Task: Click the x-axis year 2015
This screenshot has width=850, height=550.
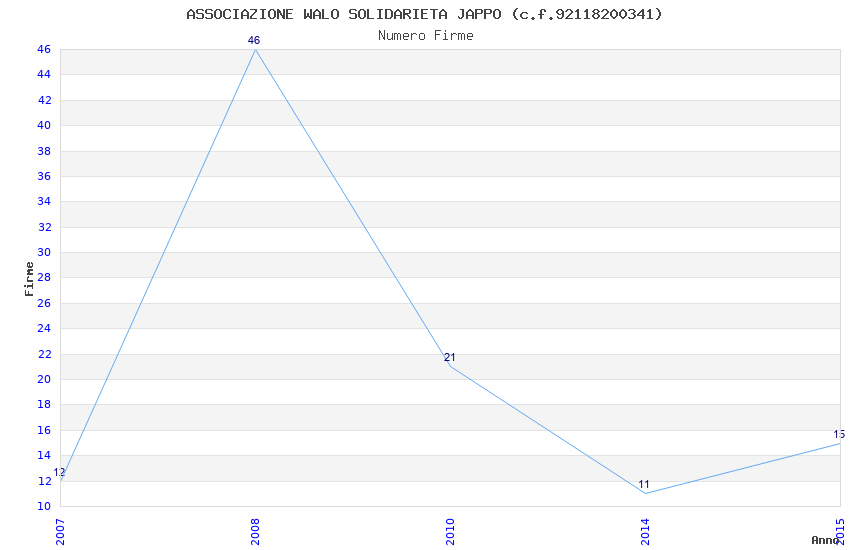Action: (840, 532)
